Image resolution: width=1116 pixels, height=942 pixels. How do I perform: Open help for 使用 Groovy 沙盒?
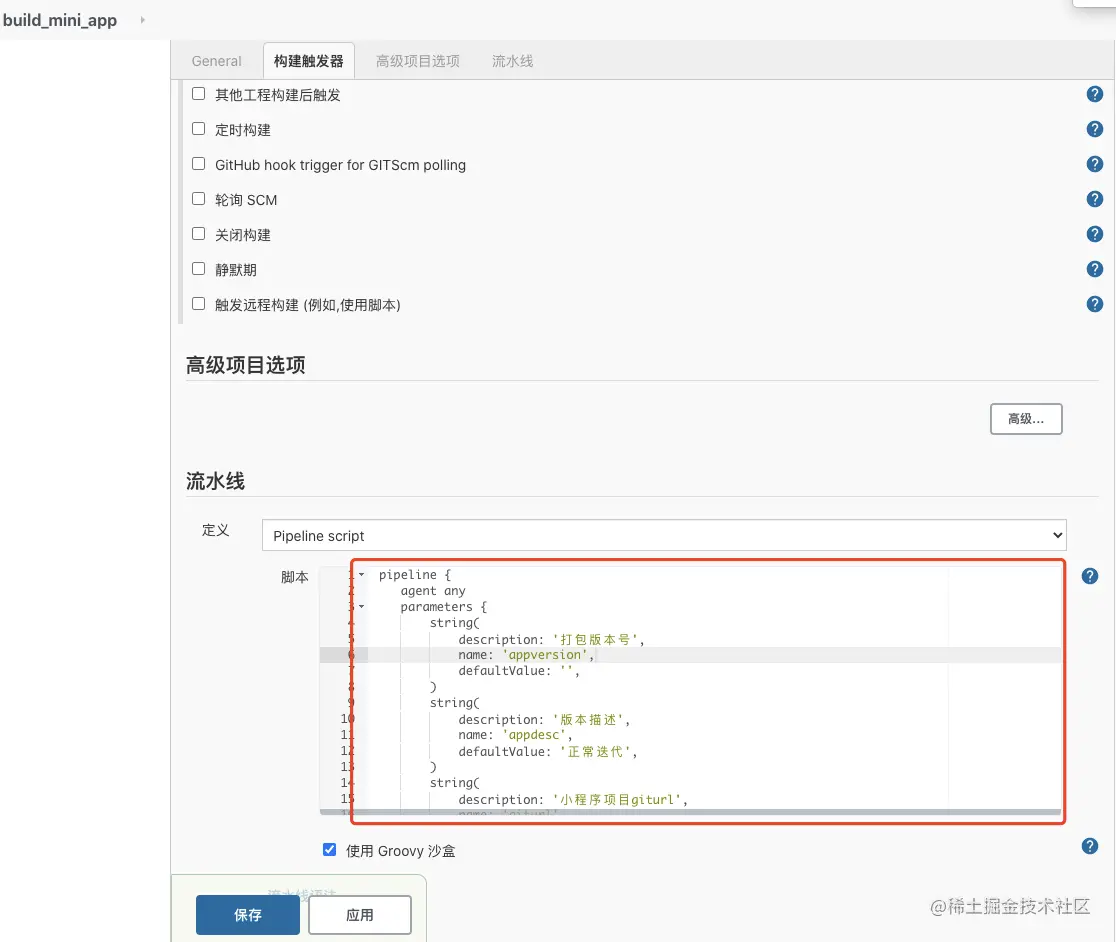pyautogui.click(x=1090, y=846)
